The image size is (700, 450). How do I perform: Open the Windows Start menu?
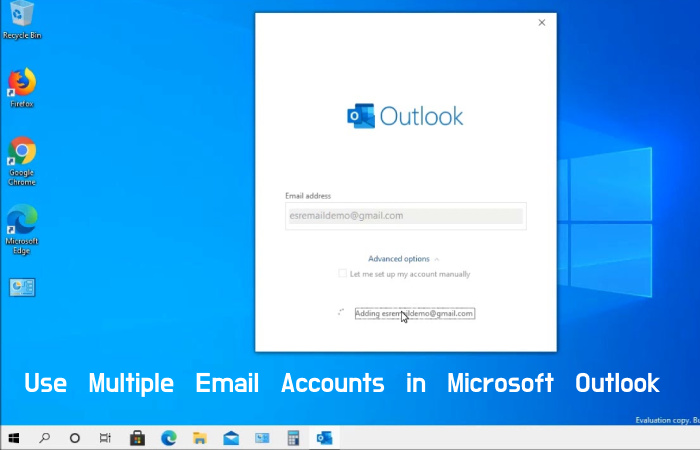[14, 438]
